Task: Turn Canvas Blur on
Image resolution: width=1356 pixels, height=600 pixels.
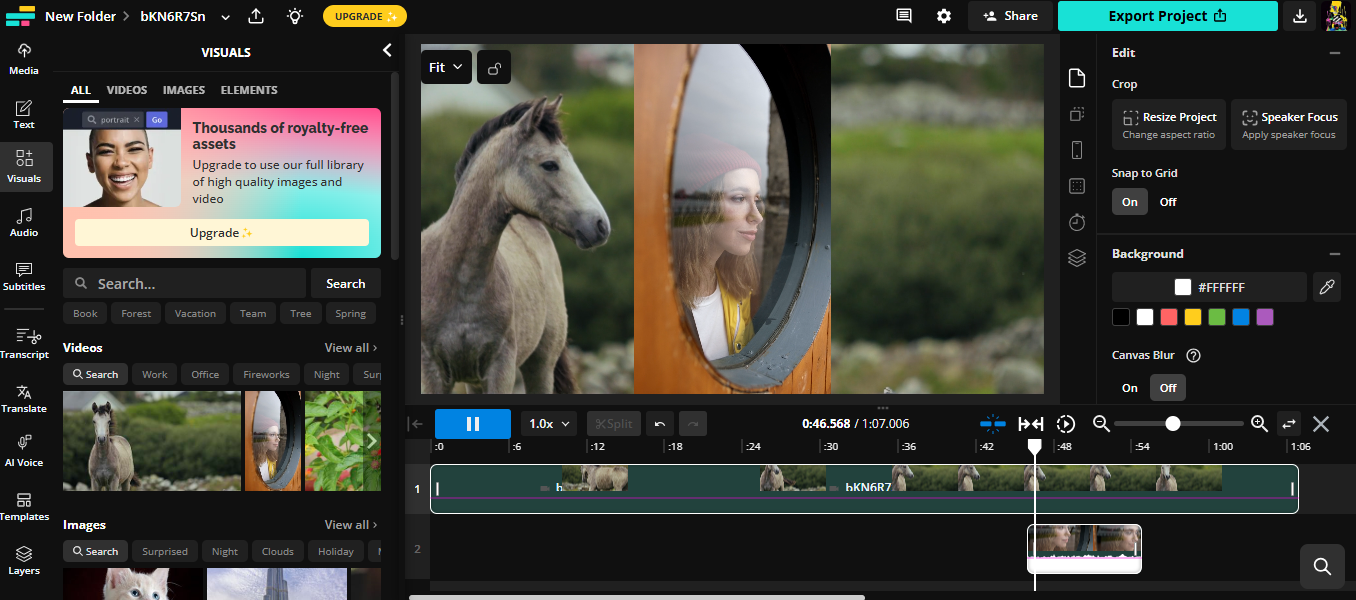Action: tap(1129, 388)
